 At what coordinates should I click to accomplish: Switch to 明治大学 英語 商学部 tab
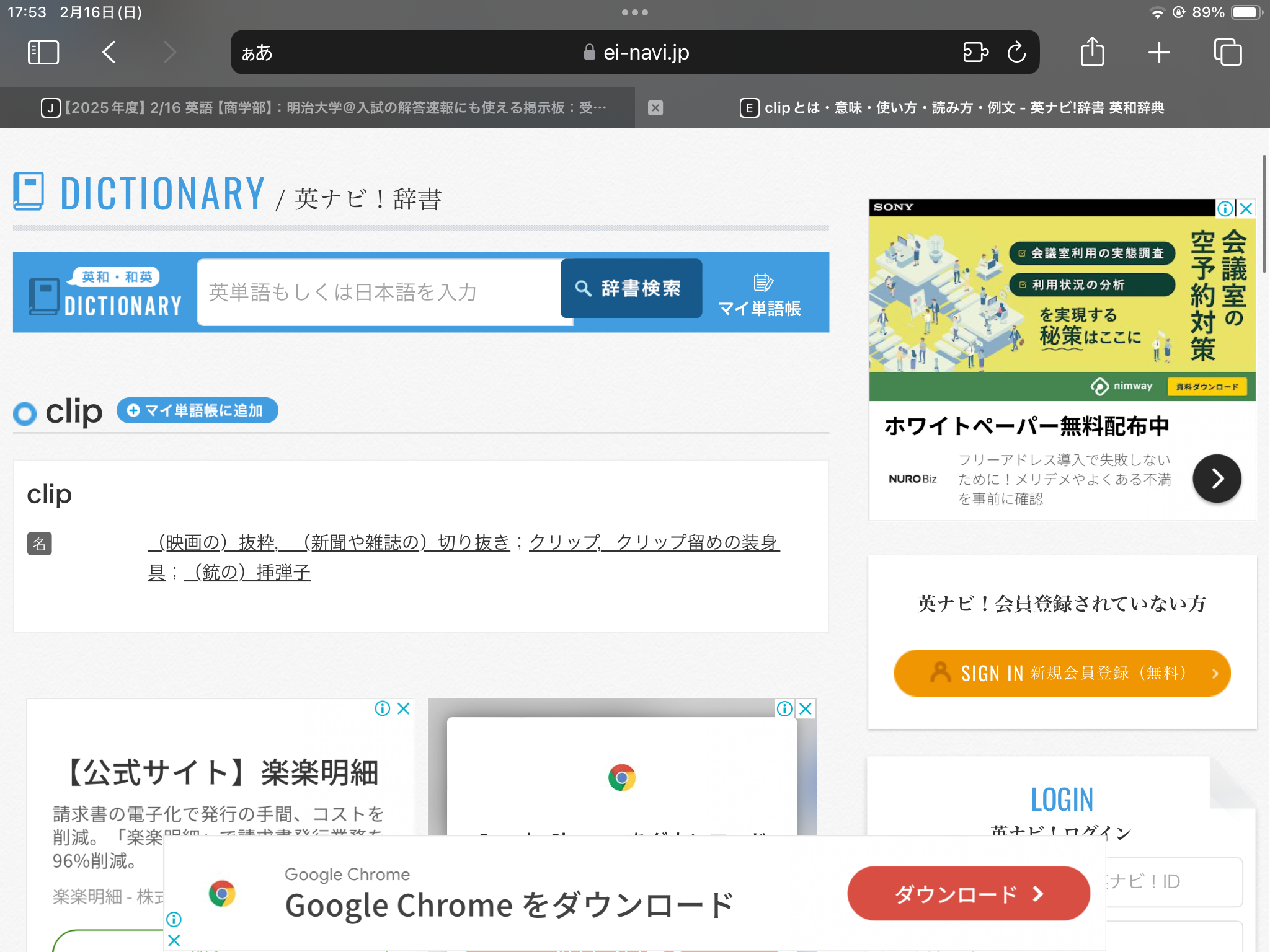click(322, 108)
